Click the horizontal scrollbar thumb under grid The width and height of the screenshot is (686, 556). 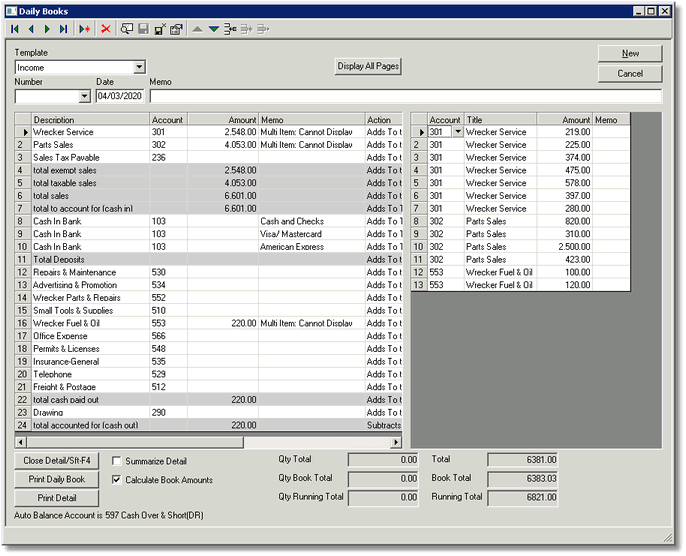135,442
